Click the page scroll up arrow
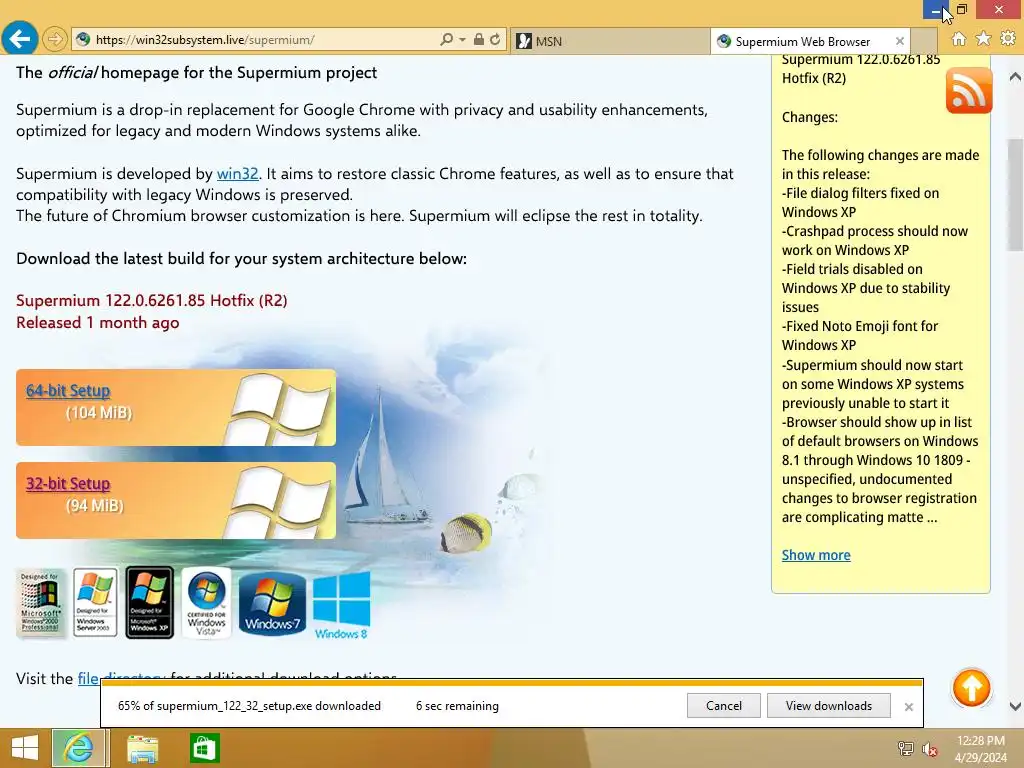This screenshot has width=1024, height=768. click(1015, 76)
